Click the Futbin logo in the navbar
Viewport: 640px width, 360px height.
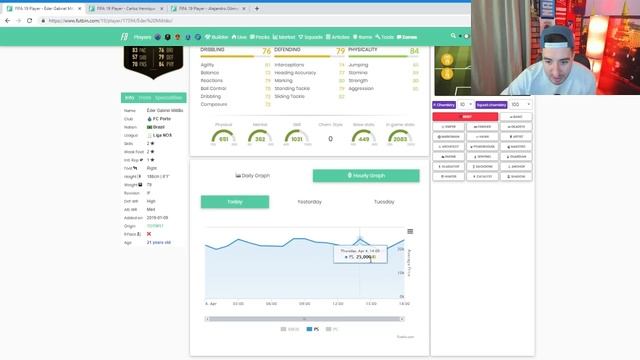tap(124, 37)
